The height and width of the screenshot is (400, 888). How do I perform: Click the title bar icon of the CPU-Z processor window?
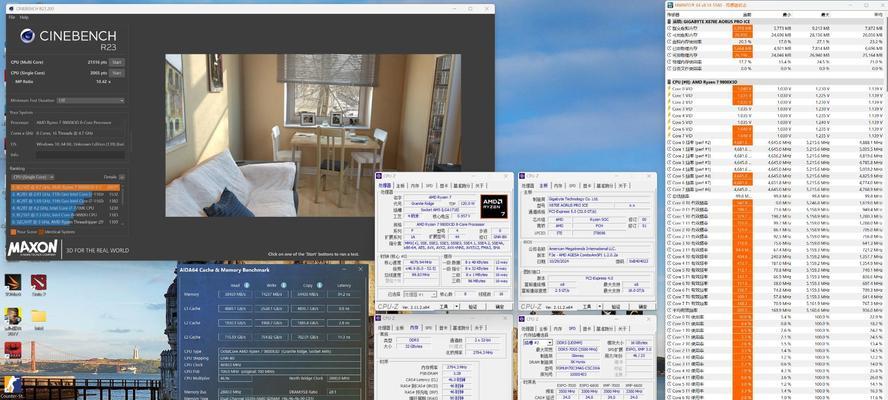[381, 176]
